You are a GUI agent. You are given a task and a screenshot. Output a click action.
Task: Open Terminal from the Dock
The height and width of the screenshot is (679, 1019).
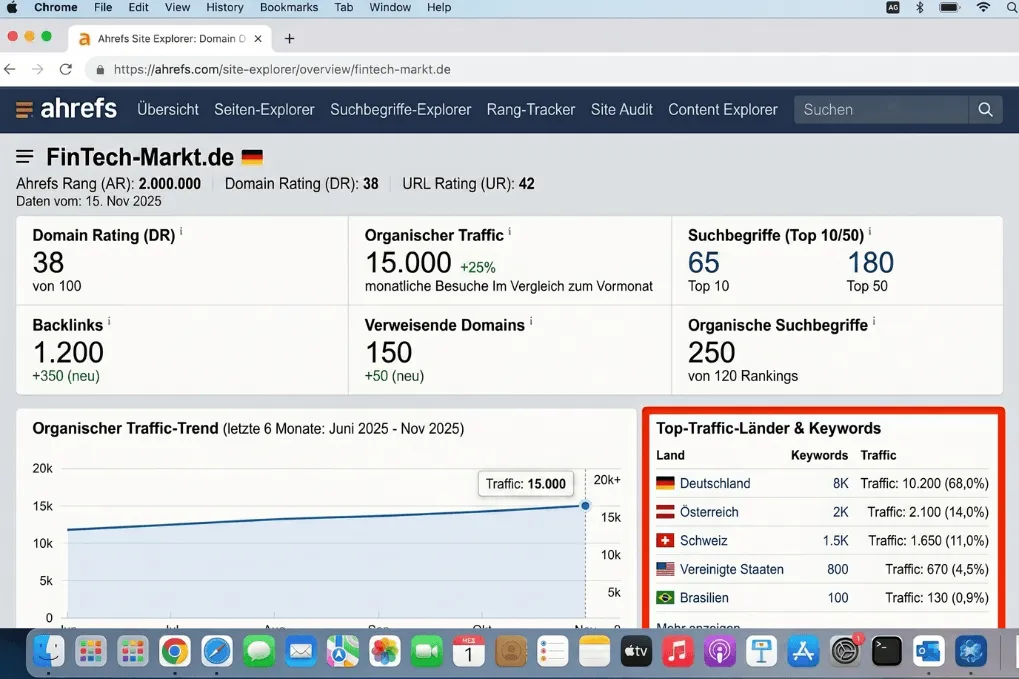pos(887,651)
